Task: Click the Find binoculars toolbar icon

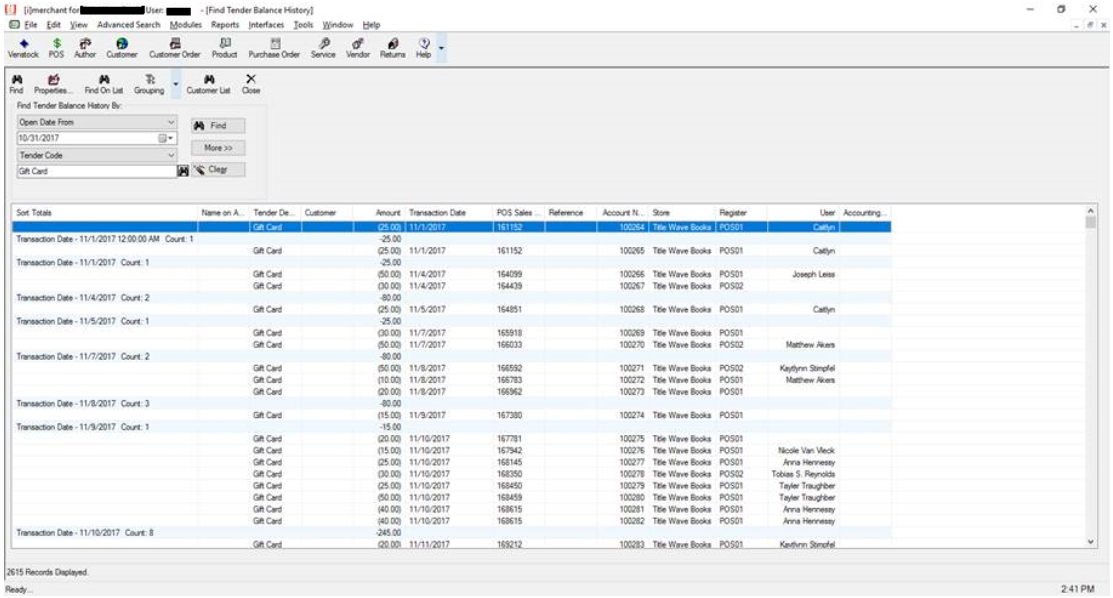Action: (16, 85)
